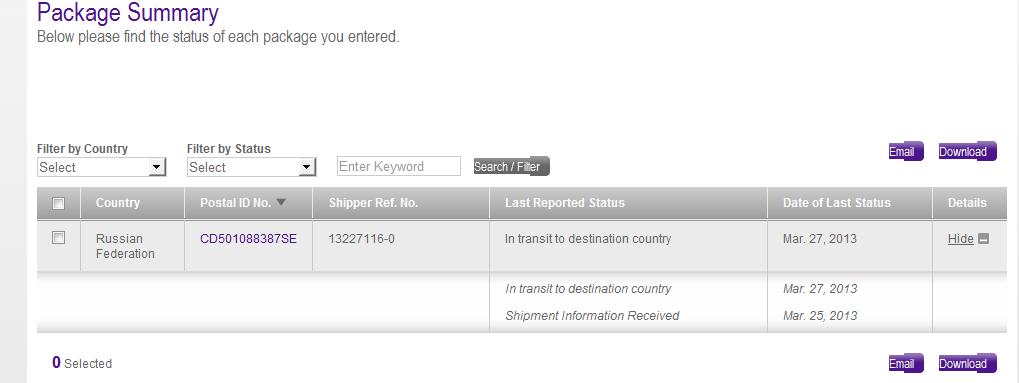Viewport: 1019px width, 383px height.
Task: Open tracking number CD501088387SE link
Action: tap(248, 239)
